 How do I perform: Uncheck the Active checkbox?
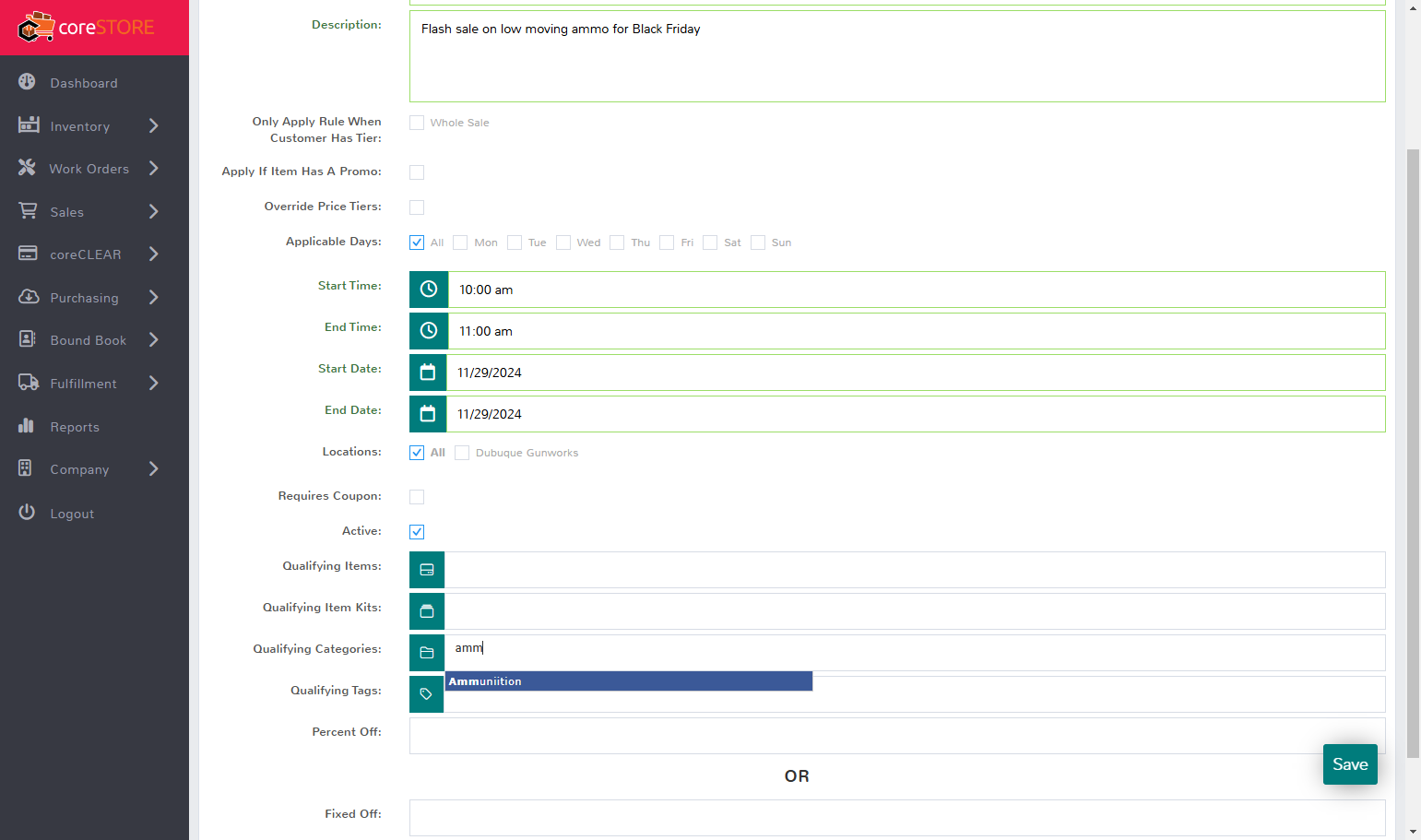click(x=417, y=532)
